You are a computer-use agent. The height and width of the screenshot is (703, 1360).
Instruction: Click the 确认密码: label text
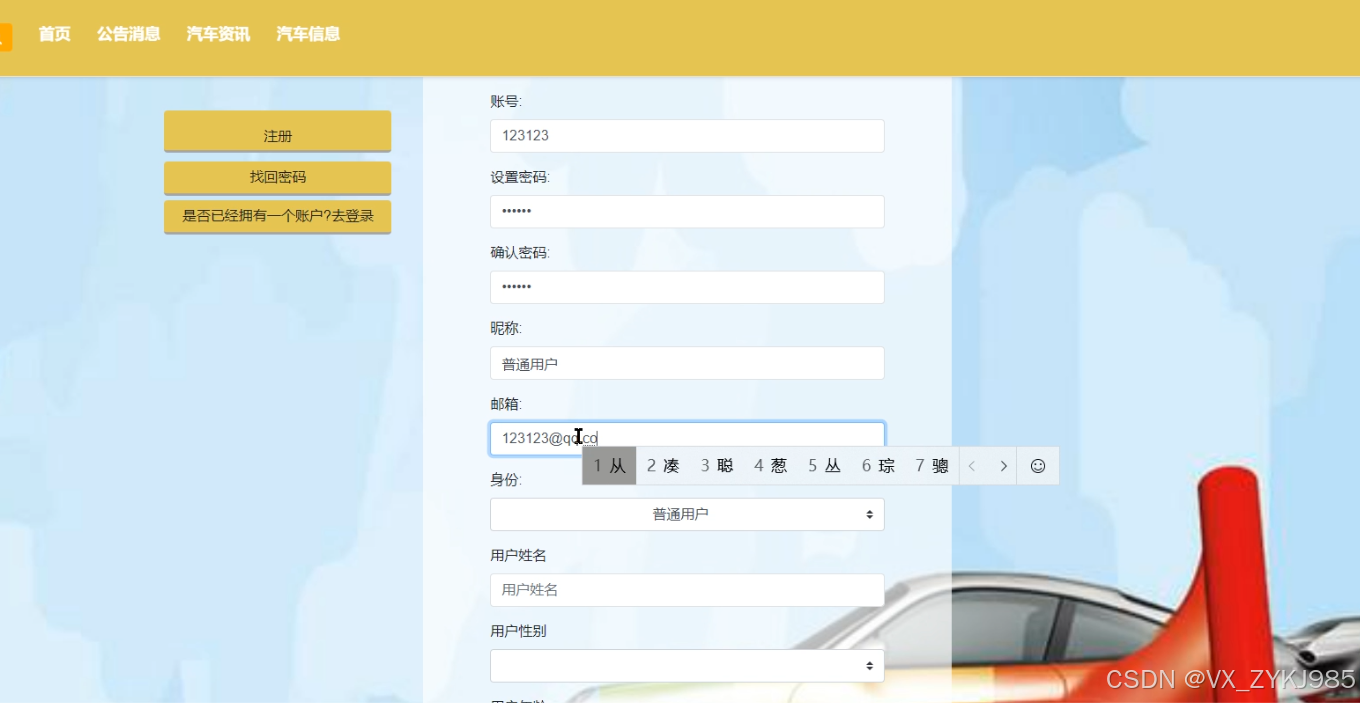pyautogui.click(x=520, y=253)
